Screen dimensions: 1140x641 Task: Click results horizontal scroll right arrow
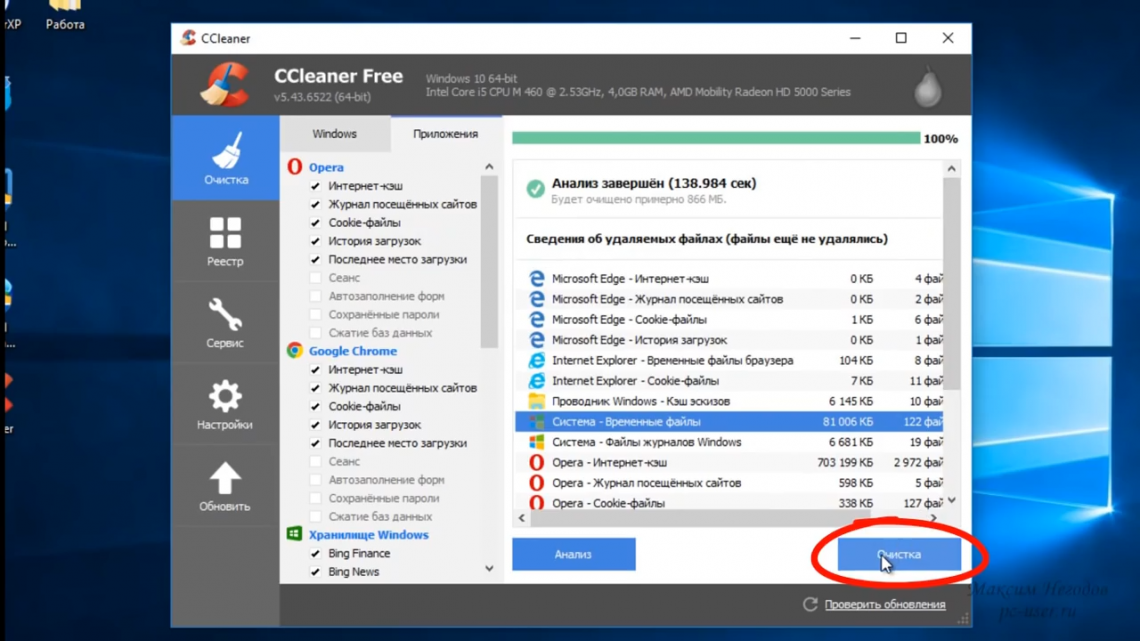tap(934, 517)
